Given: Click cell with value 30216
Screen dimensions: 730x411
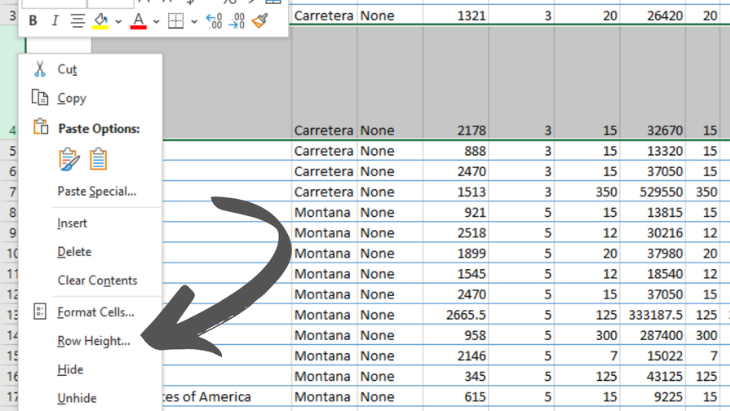Looking at the screenshot, I should click(x=652, y=233).
